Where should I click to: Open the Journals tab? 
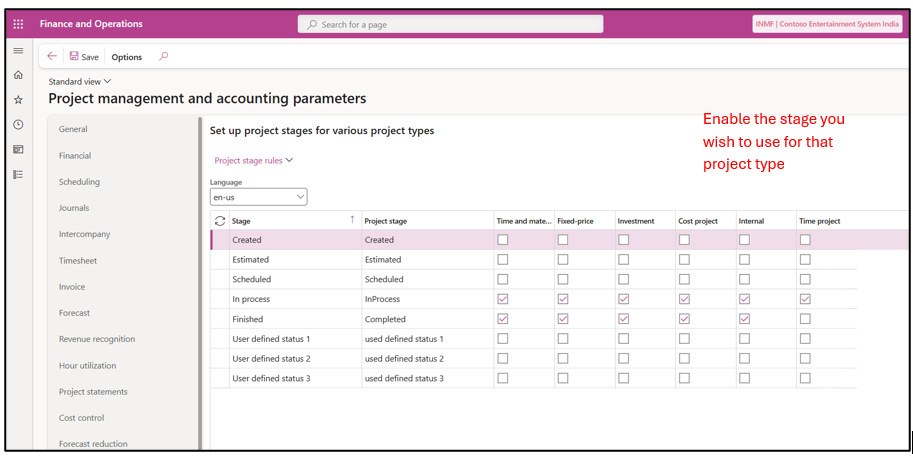(74, 208)
